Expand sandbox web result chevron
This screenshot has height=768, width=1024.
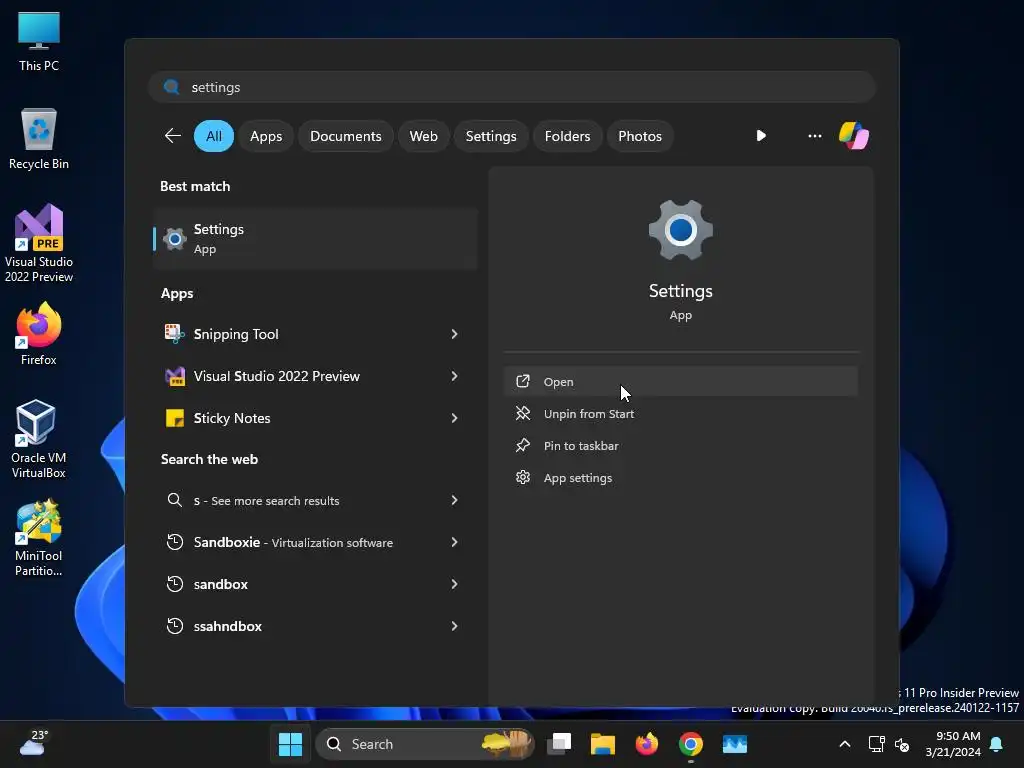coord(454,584)
